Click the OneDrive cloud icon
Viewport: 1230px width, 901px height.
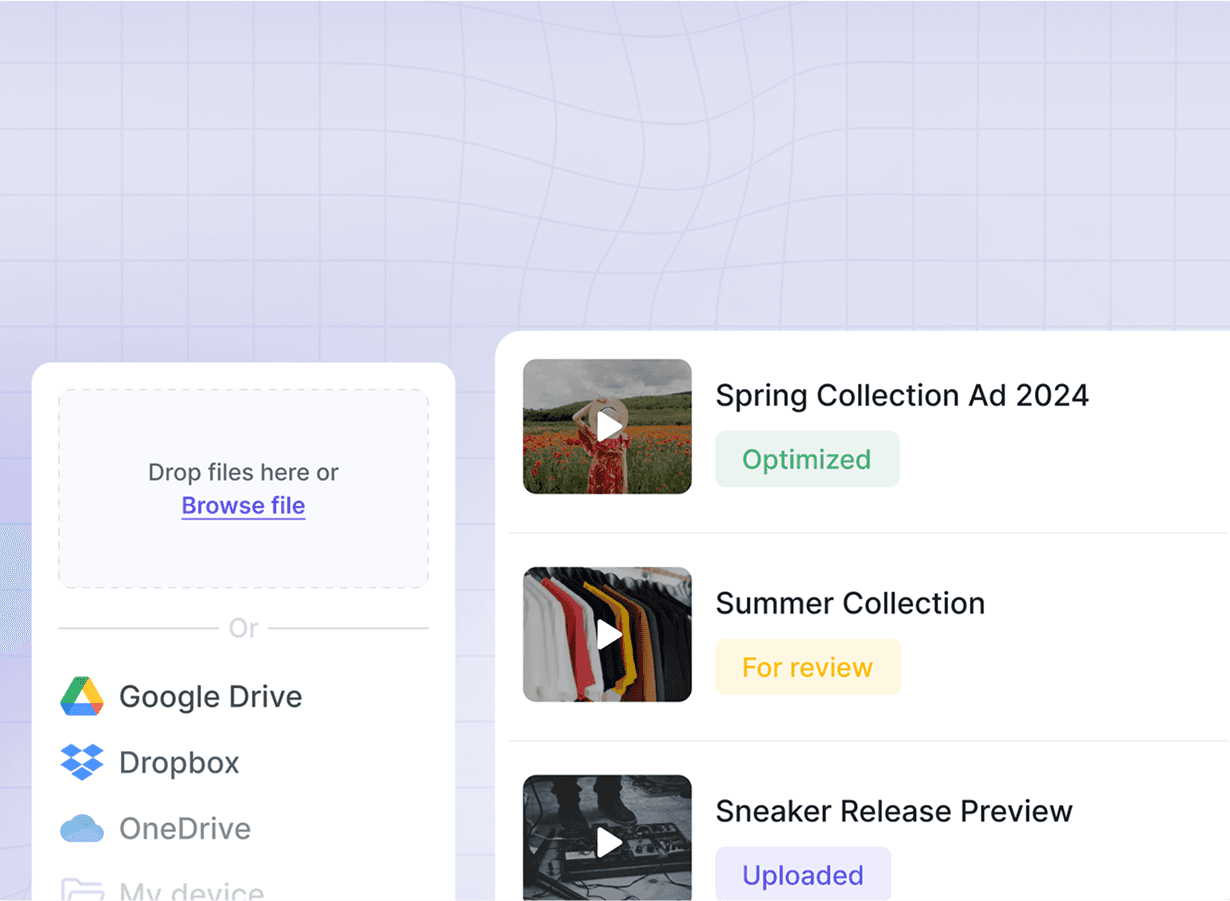(x=82, y=828)
